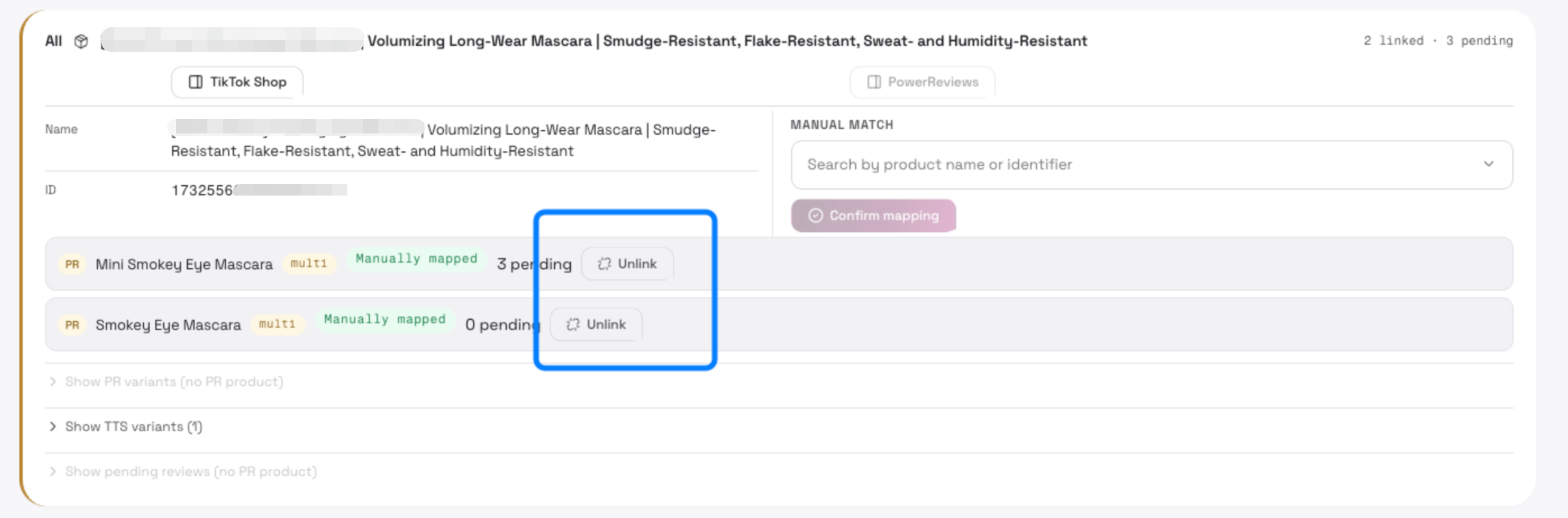Switch to the TikTok Shop tab
The width and height of the screenshot is (1568, 518).
(x=237, y=82)
